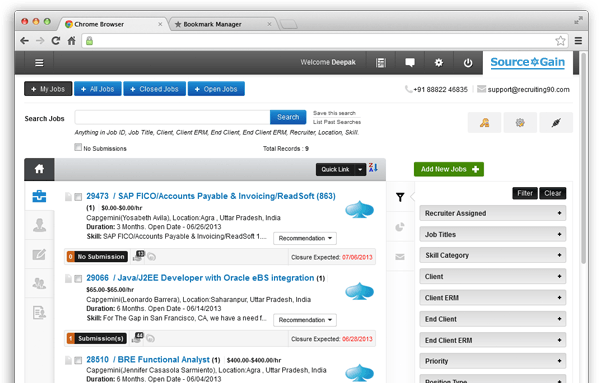Click the comments icon under job 29473
599x383 pixels.
[151, 257]
